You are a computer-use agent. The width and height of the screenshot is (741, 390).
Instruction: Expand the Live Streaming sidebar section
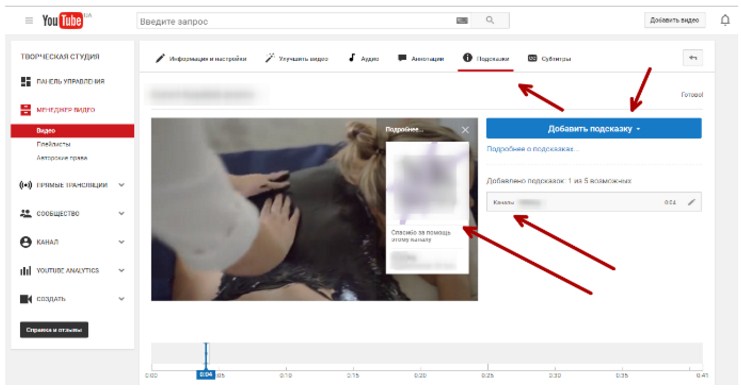[121, 185]
